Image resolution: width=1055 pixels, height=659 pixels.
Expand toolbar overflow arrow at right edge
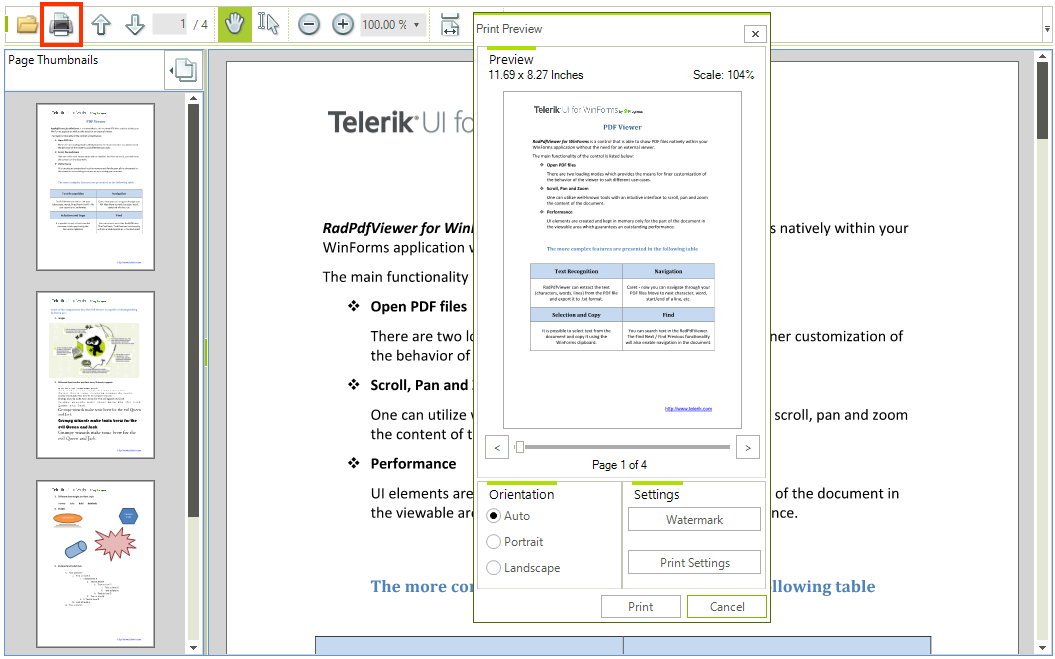pos(1047,29)
